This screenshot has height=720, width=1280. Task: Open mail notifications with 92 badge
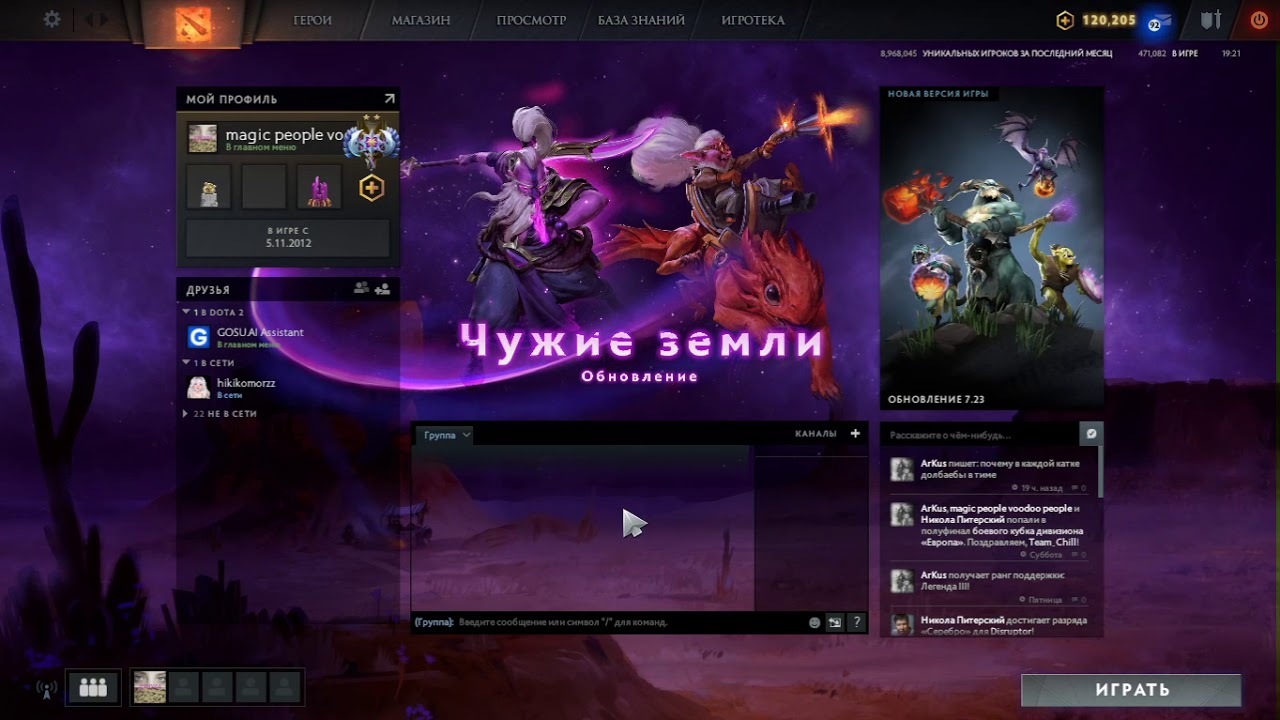(1157, 21)
